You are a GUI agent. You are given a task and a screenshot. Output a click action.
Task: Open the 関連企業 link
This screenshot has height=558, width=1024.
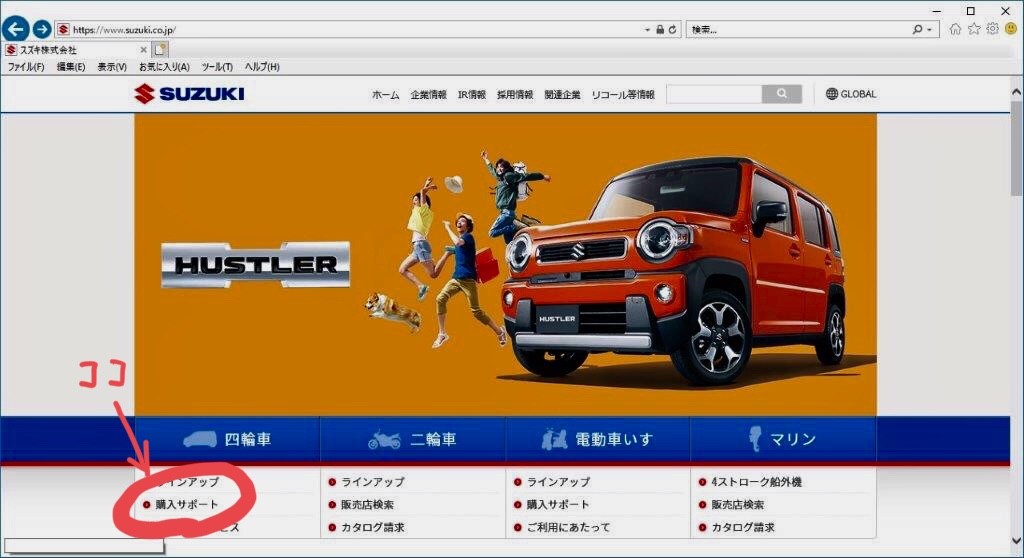tap(562, 95)
